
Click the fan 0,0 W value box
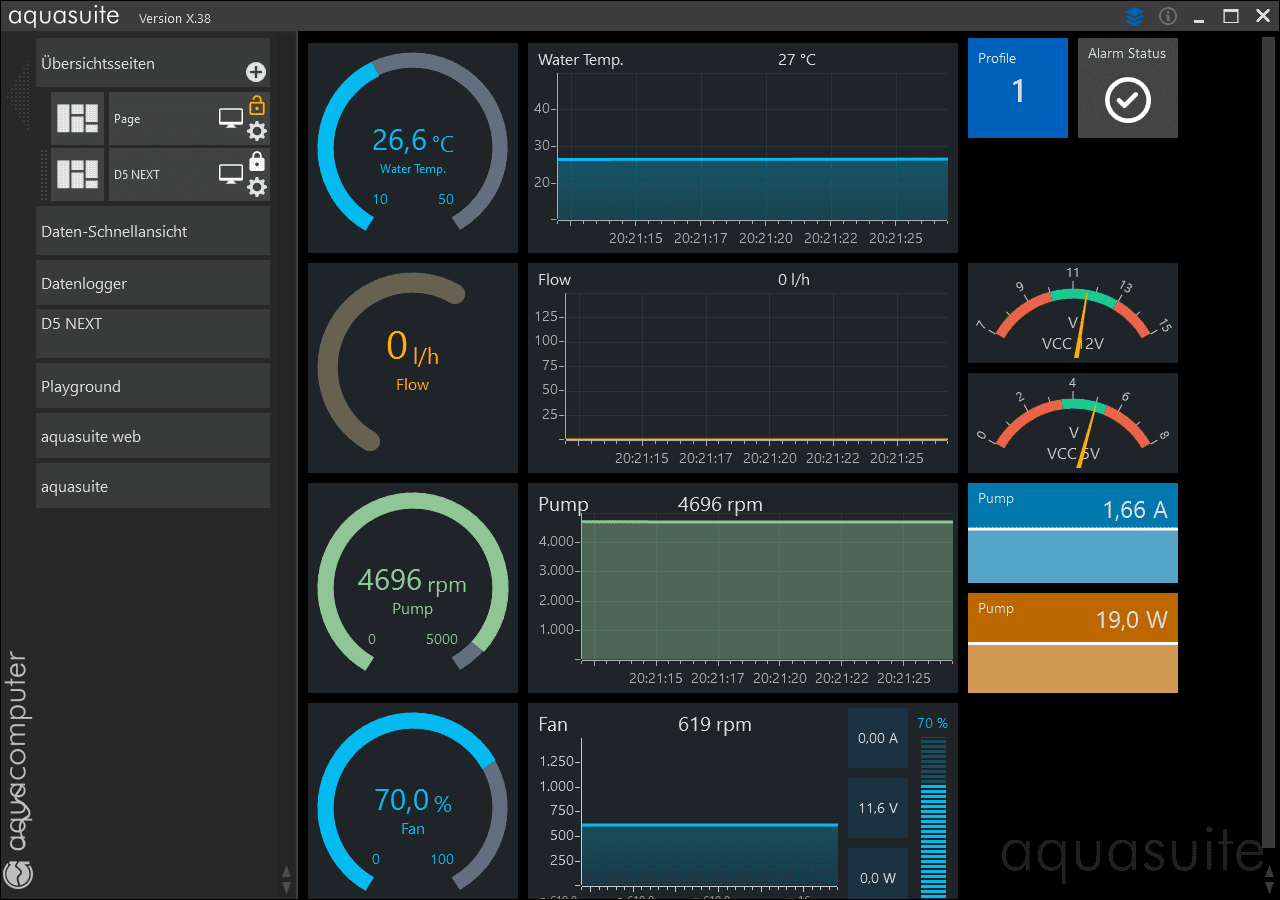pyautogui.click(x=878, y=874)
